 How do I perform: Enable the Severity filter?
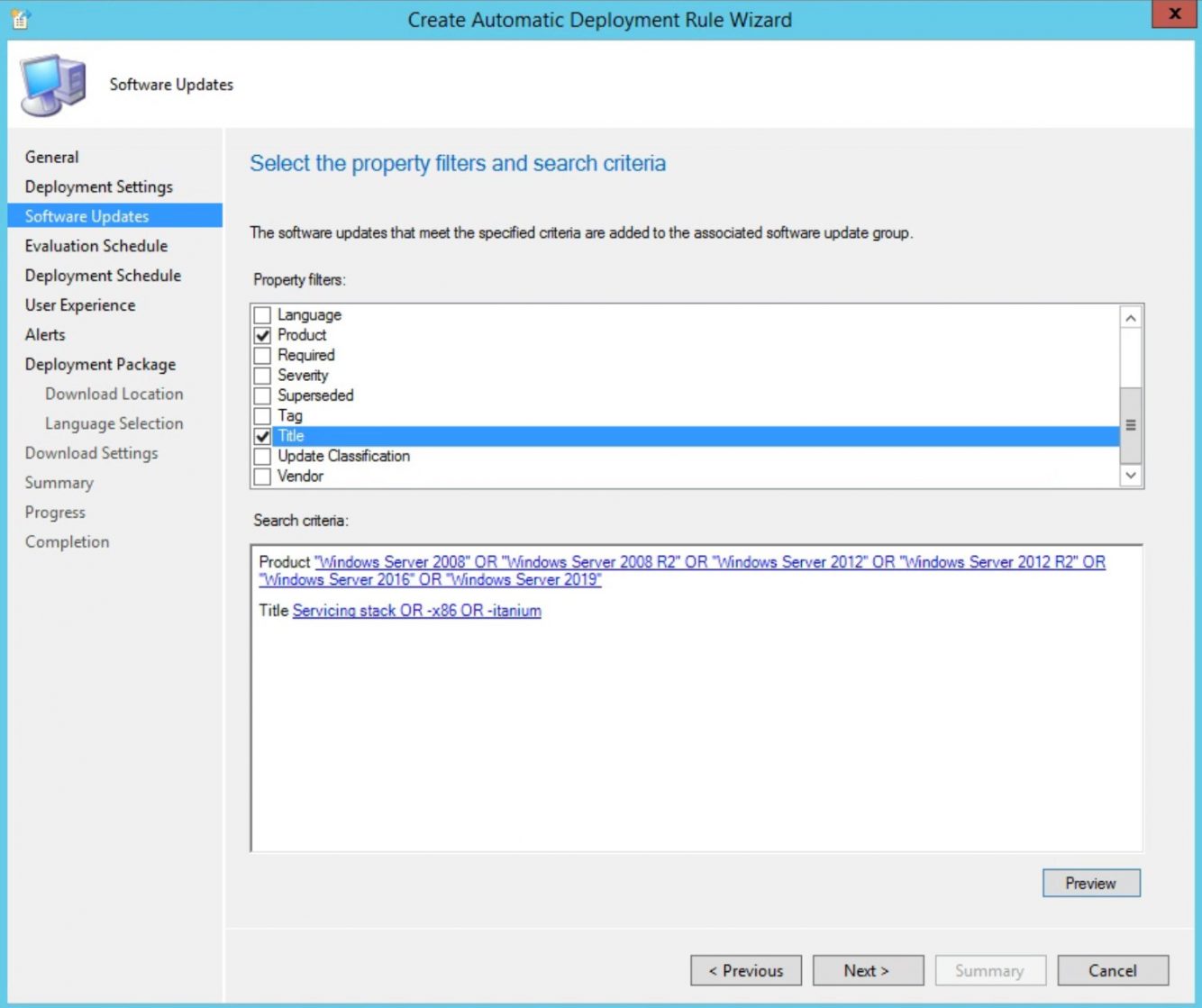tap(262, 375)
